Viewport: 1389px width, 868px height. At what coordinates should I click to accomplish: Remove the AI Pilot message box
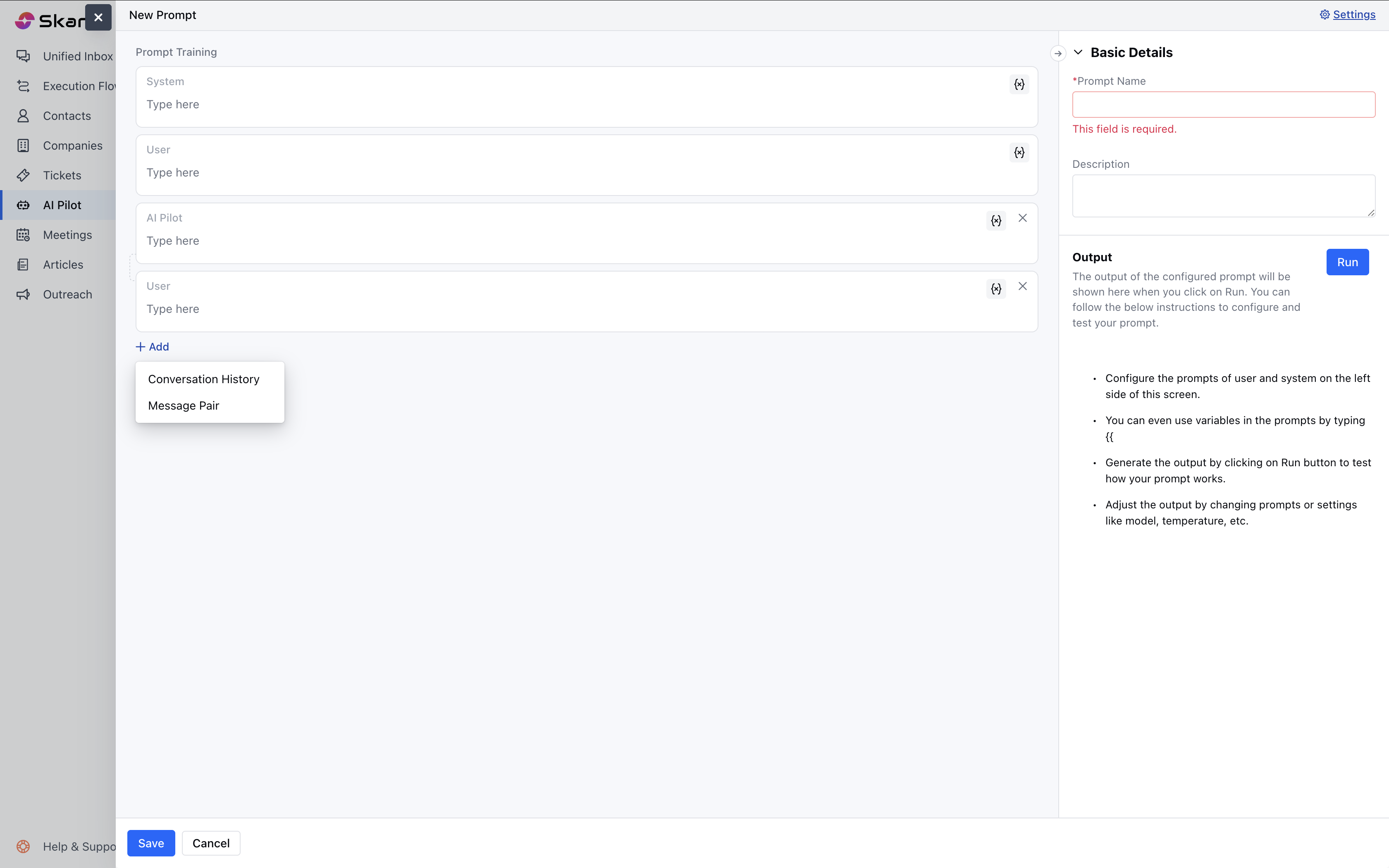click(x=1022, y=218)
